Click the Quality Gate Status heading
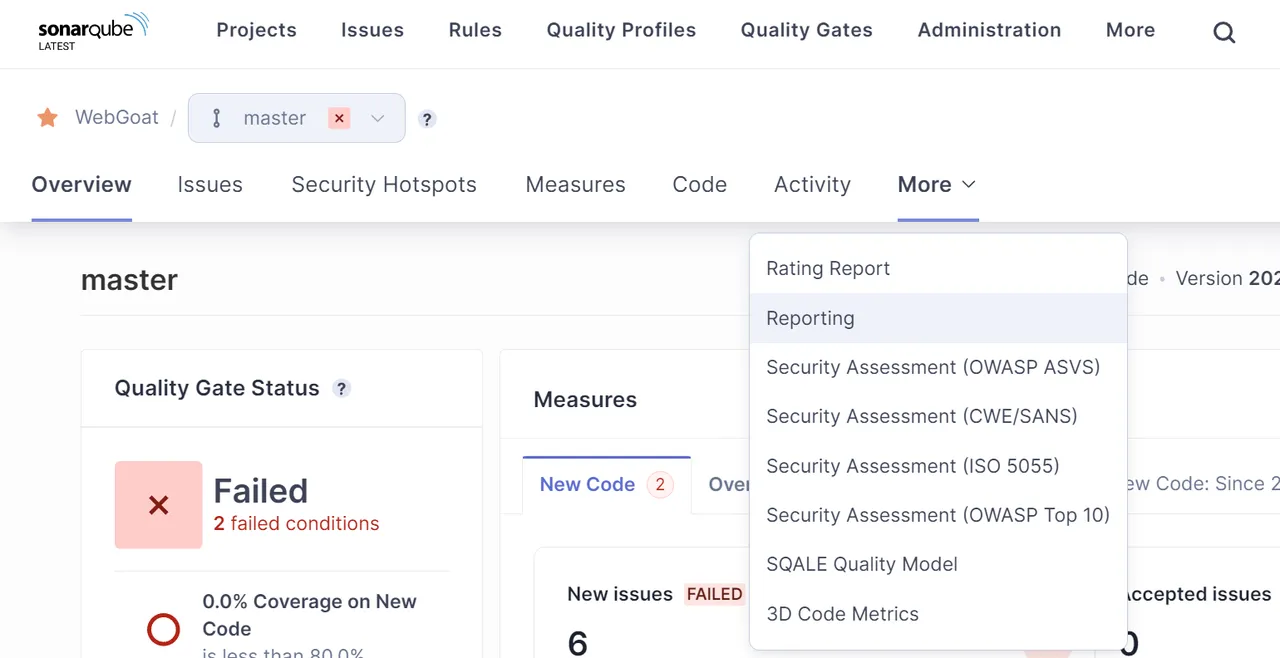The width and height of the screenshot is (1280, 658). [x=217, y=388]
